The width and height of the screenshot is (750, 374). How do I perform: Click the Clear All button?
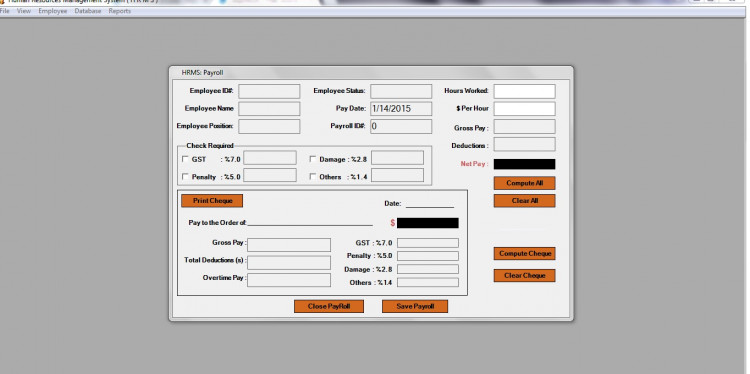pyautogui.click(x=525, y=201)
